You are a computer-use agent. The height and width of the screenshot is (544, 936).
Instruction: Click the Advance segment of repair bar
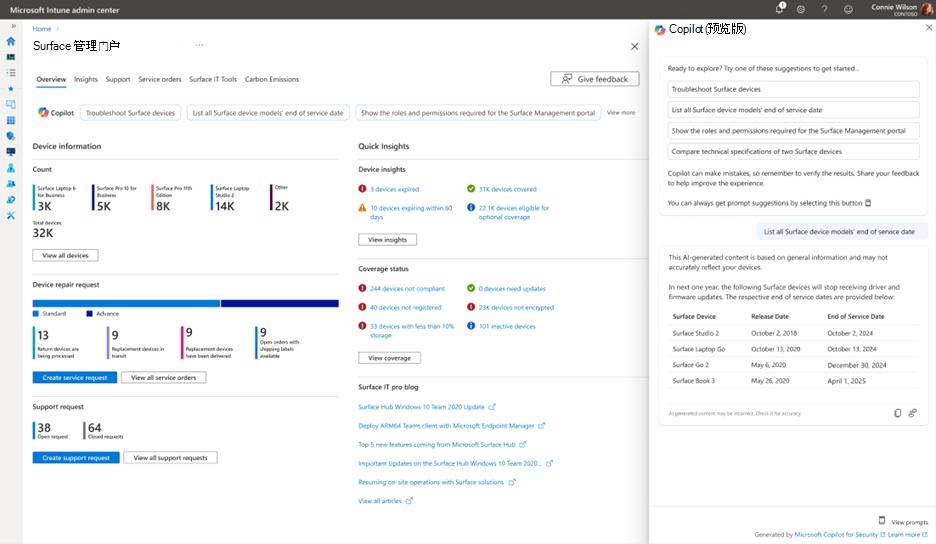pyautogui.click(x=279, y=303)
